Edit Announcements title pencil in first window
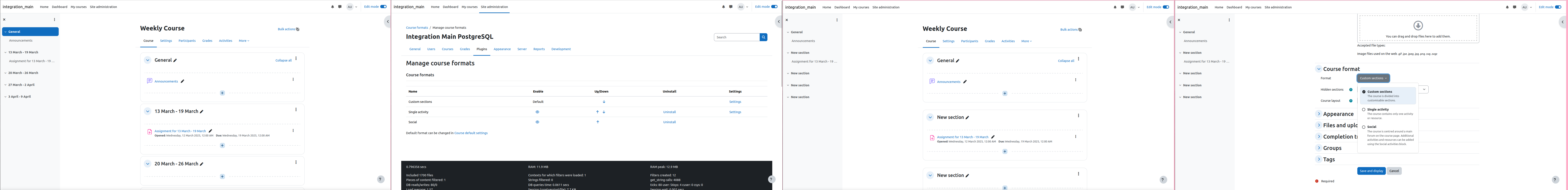Viewport: 1568px width, 190px height. (183, 81)
